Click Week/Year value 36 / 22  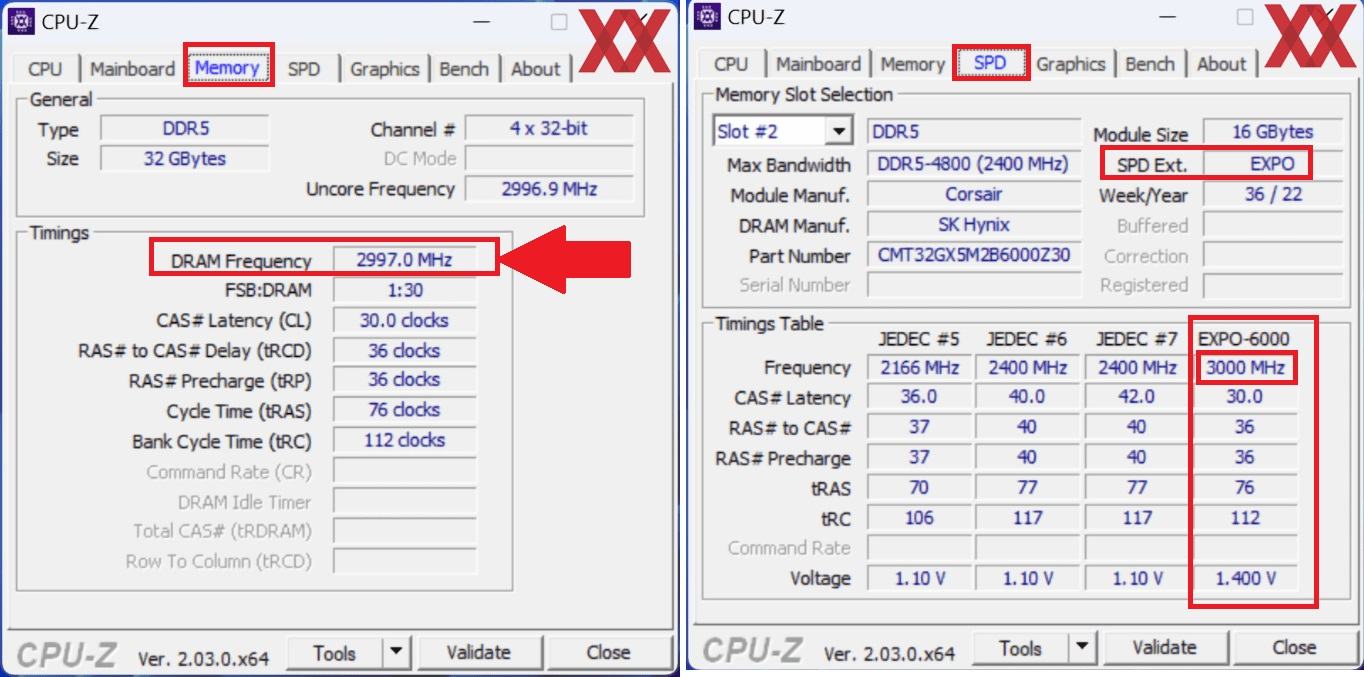[1273, 194]
